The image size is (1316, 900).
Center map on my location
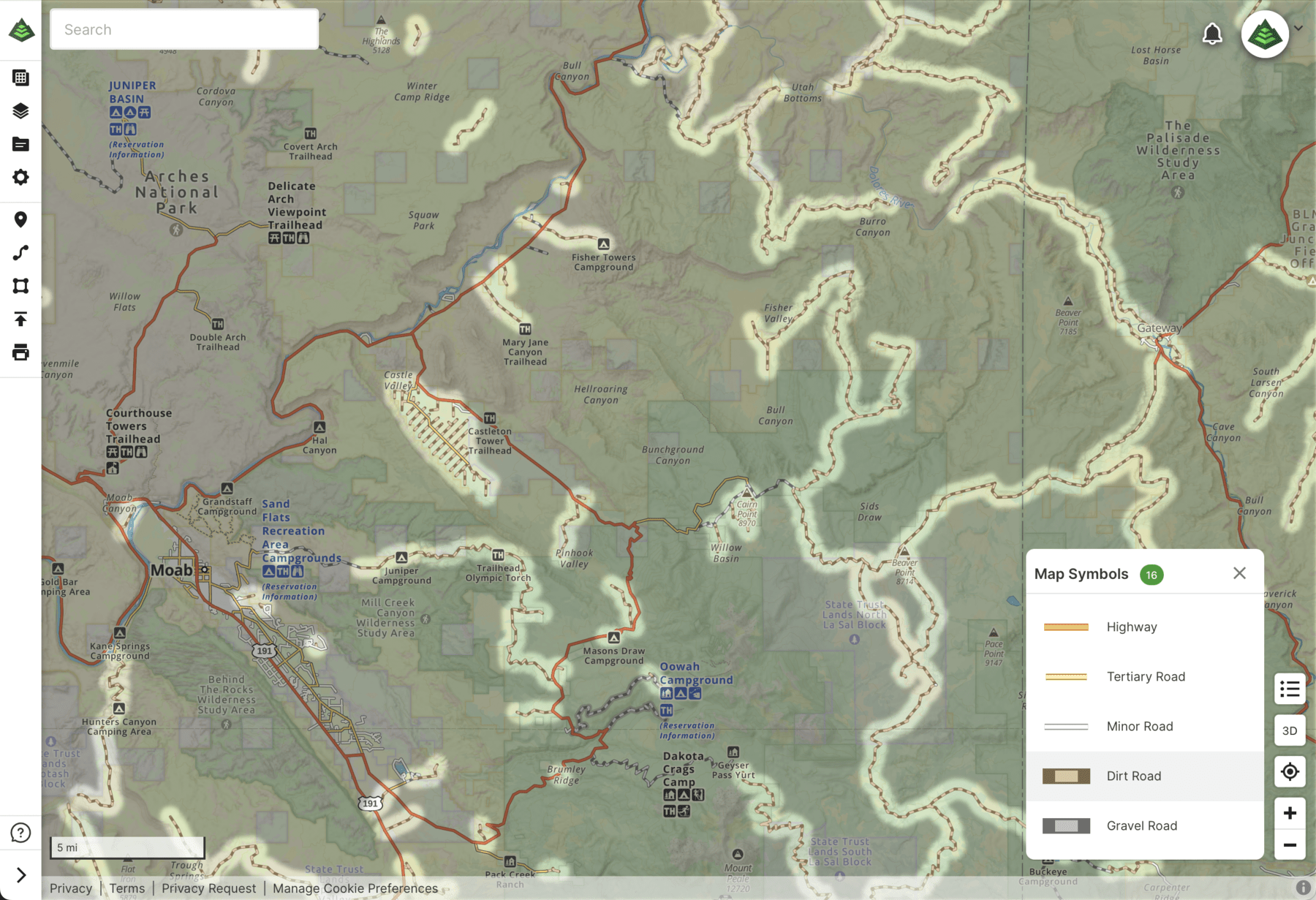point(1290,771)
